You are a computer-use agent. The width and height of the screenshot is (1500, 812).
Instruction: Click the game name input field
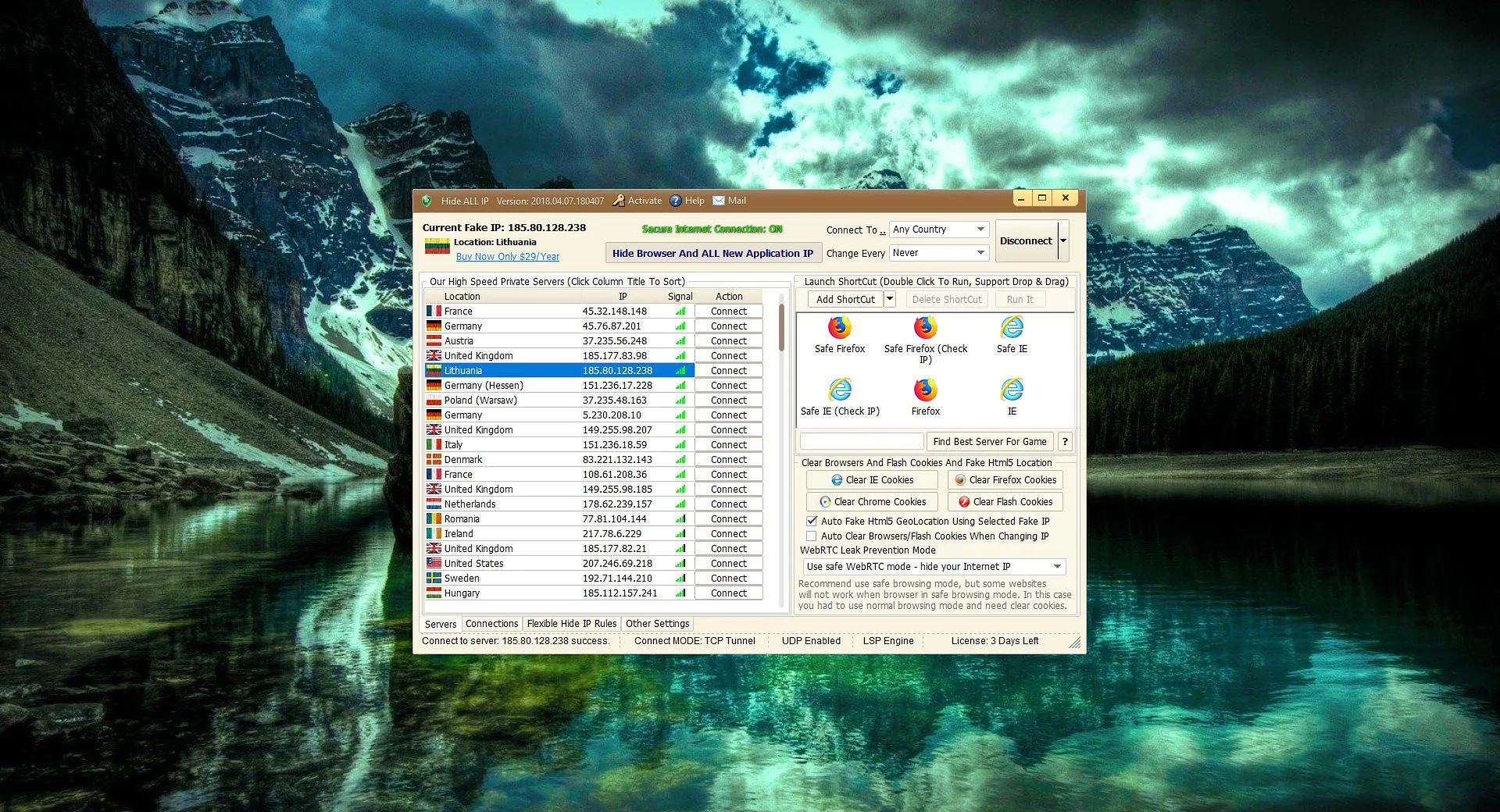pyautogui.click(x=862, y=442)
